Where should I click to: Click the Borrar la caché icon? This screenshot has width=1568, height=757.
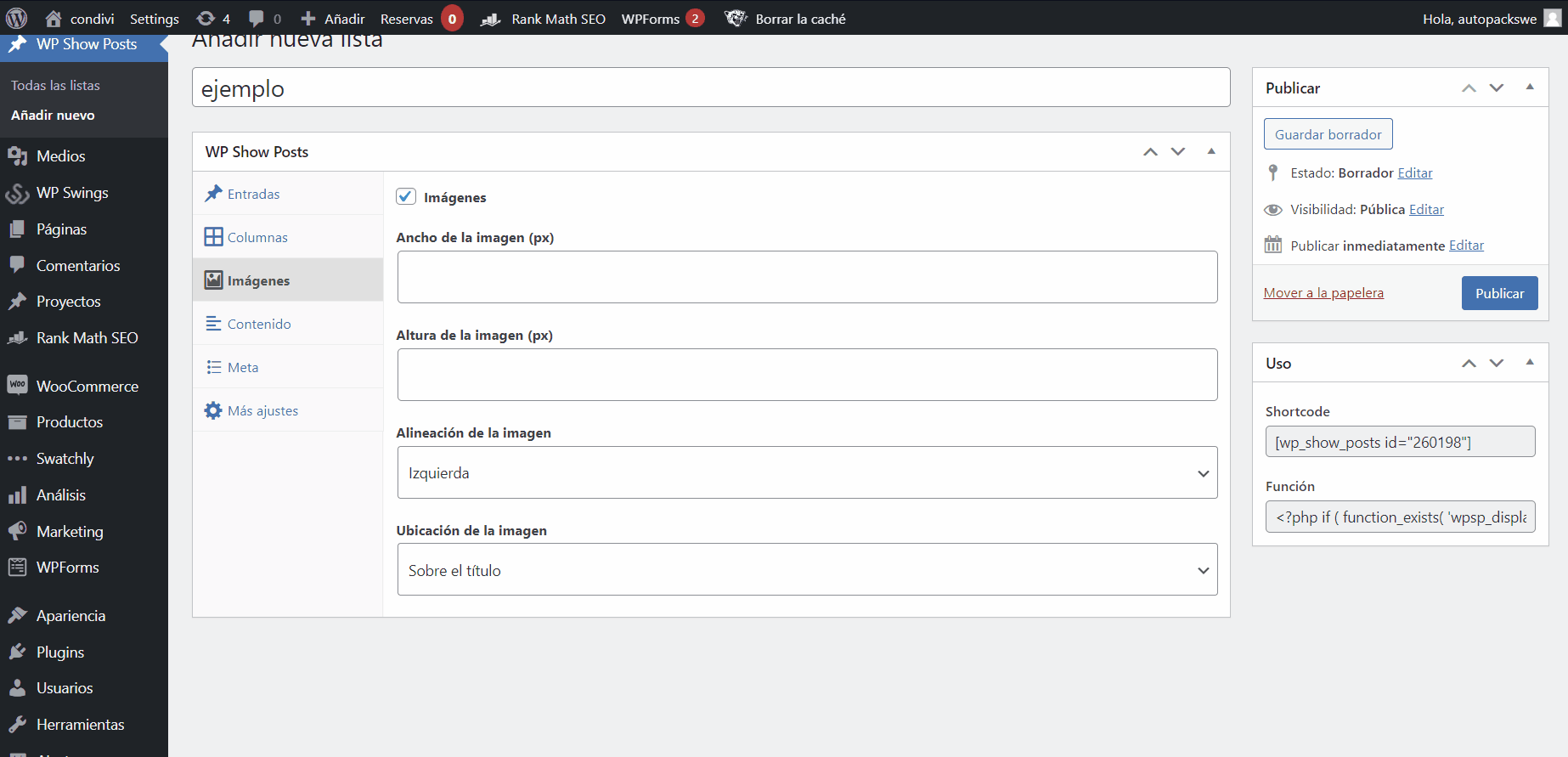735,18
